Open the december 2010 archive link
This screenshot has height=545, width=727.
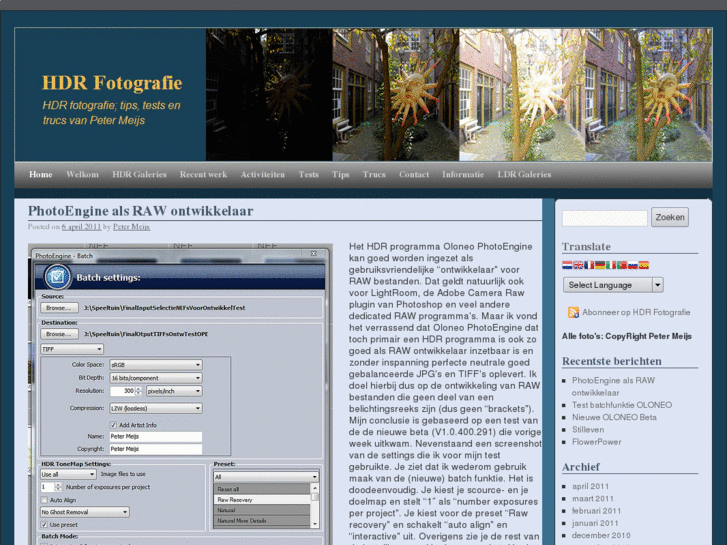[x=601, y=535]
